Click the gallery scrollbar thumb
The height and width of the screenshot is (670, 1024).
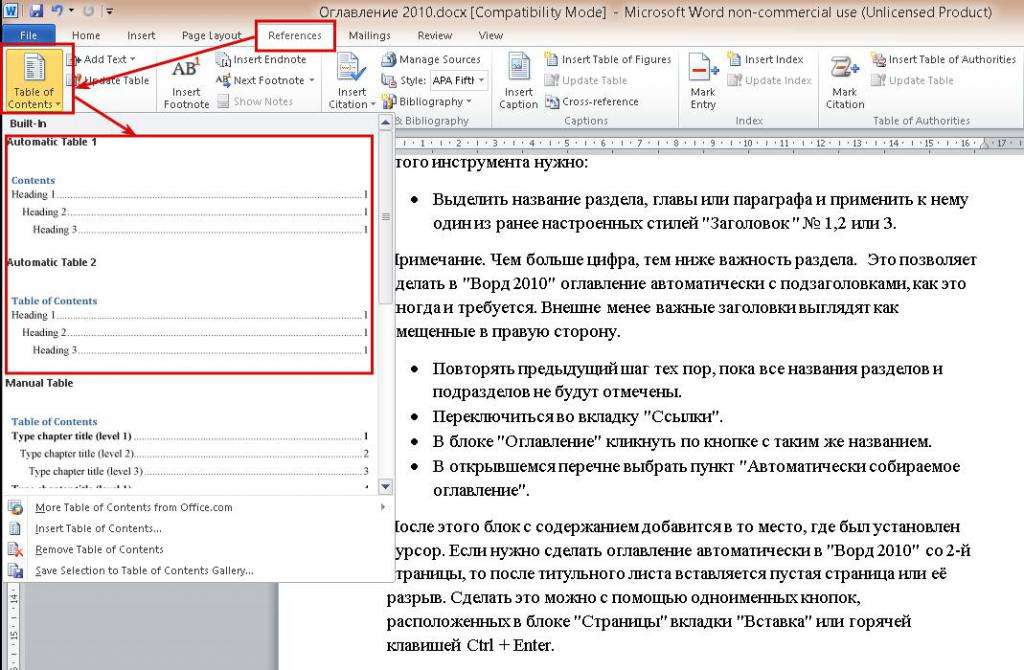point(385,216)
